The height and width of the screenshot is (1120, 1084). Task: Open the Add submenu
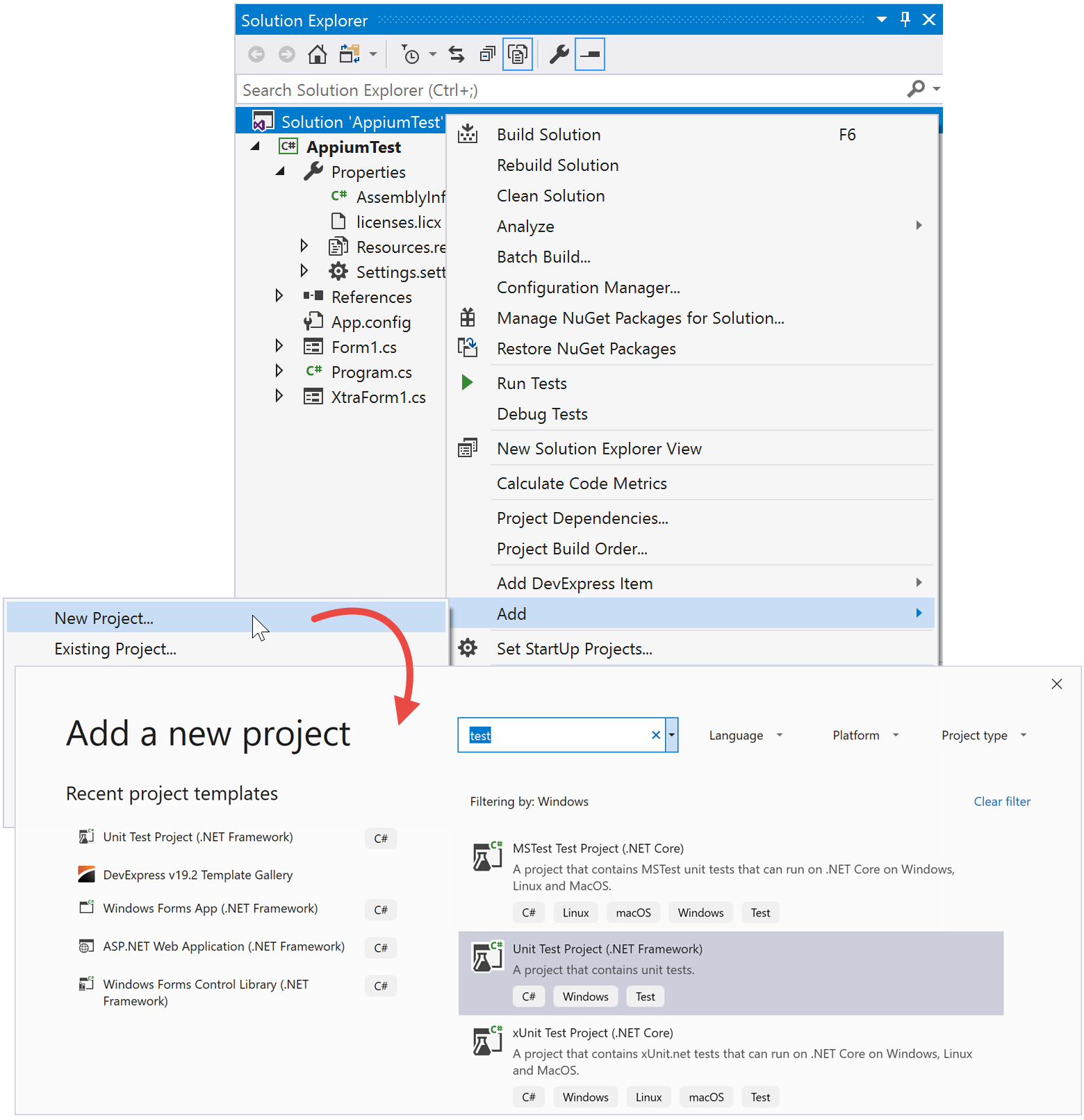click(691, 614)
